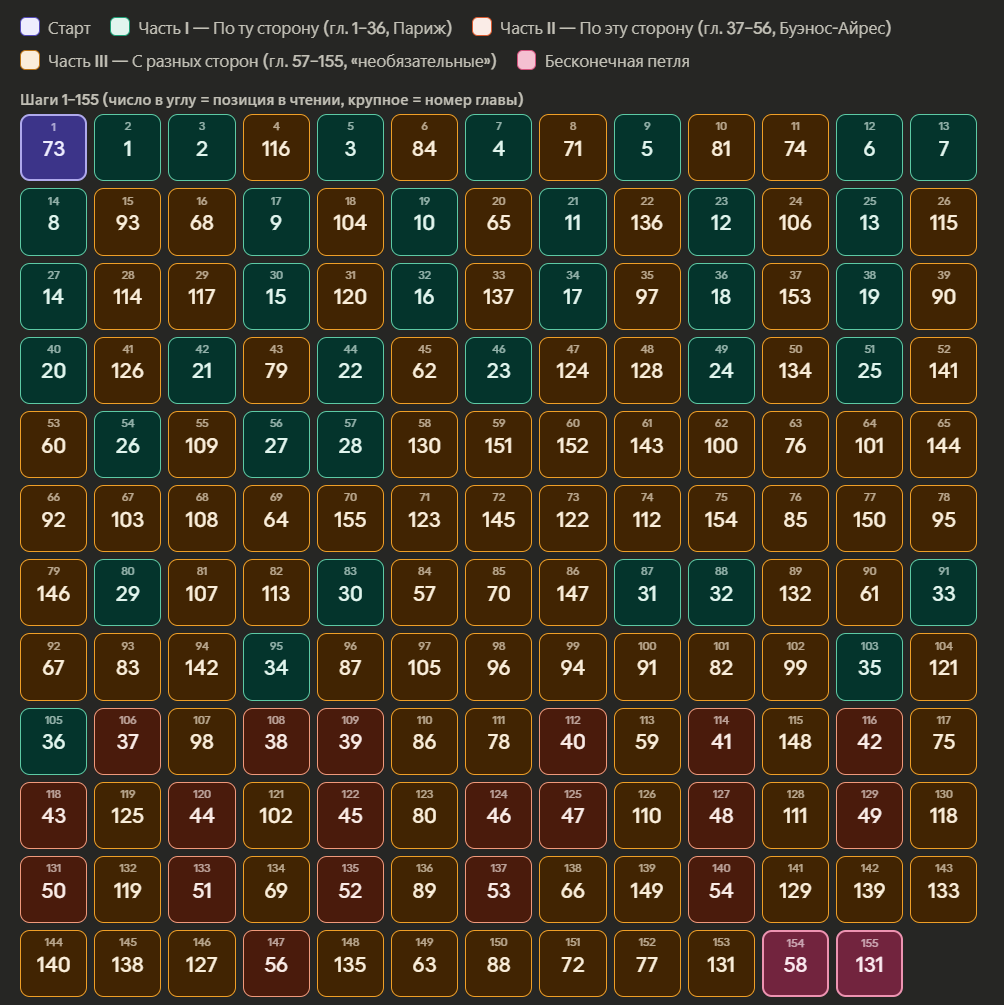The height and width of the screenshot is (1005, 1004).
Task: Select chapter 36 tile at step 105
Action: [54, 741]
